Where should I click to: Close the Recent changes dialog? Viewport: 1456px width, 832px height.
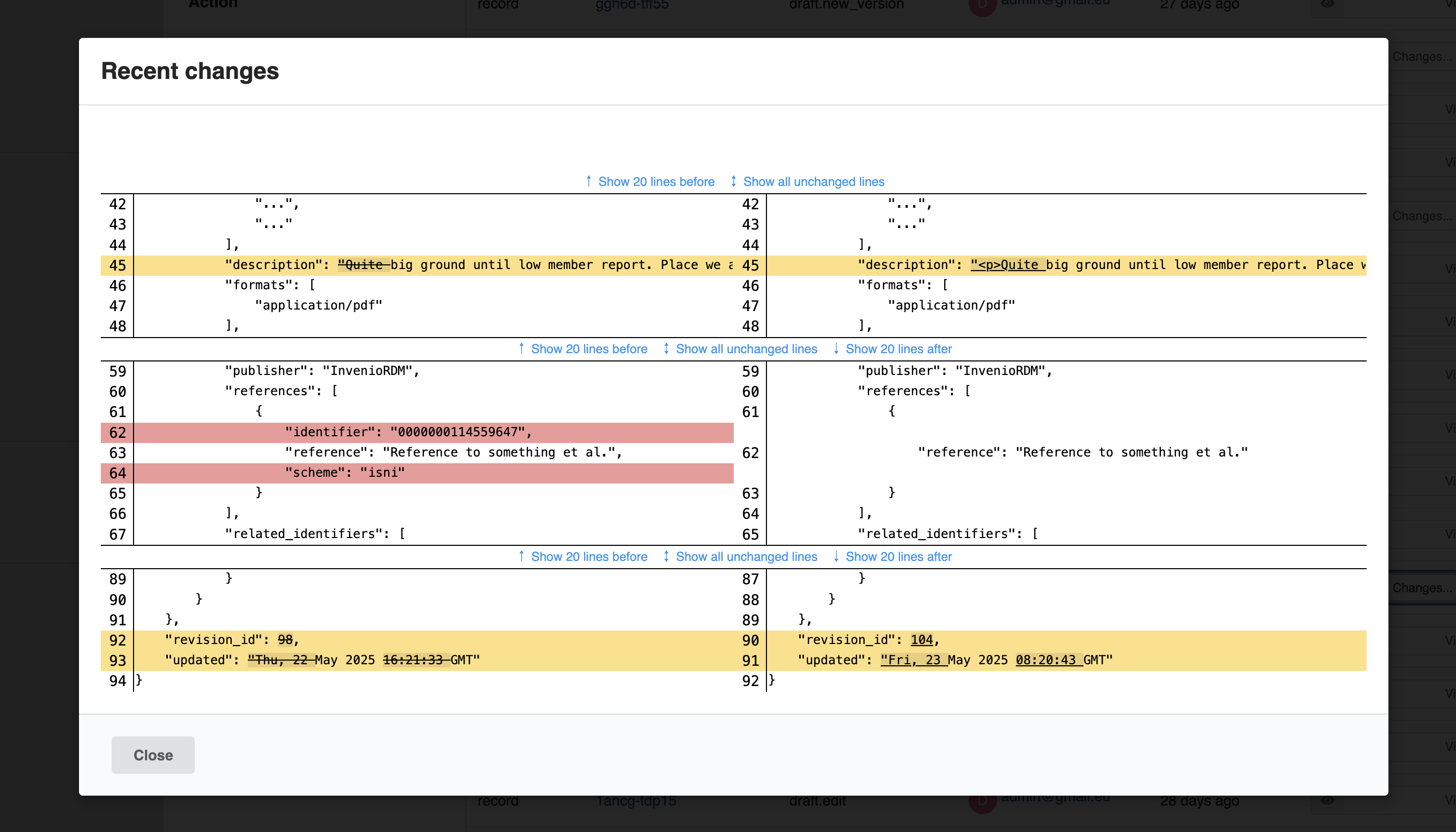153,755
